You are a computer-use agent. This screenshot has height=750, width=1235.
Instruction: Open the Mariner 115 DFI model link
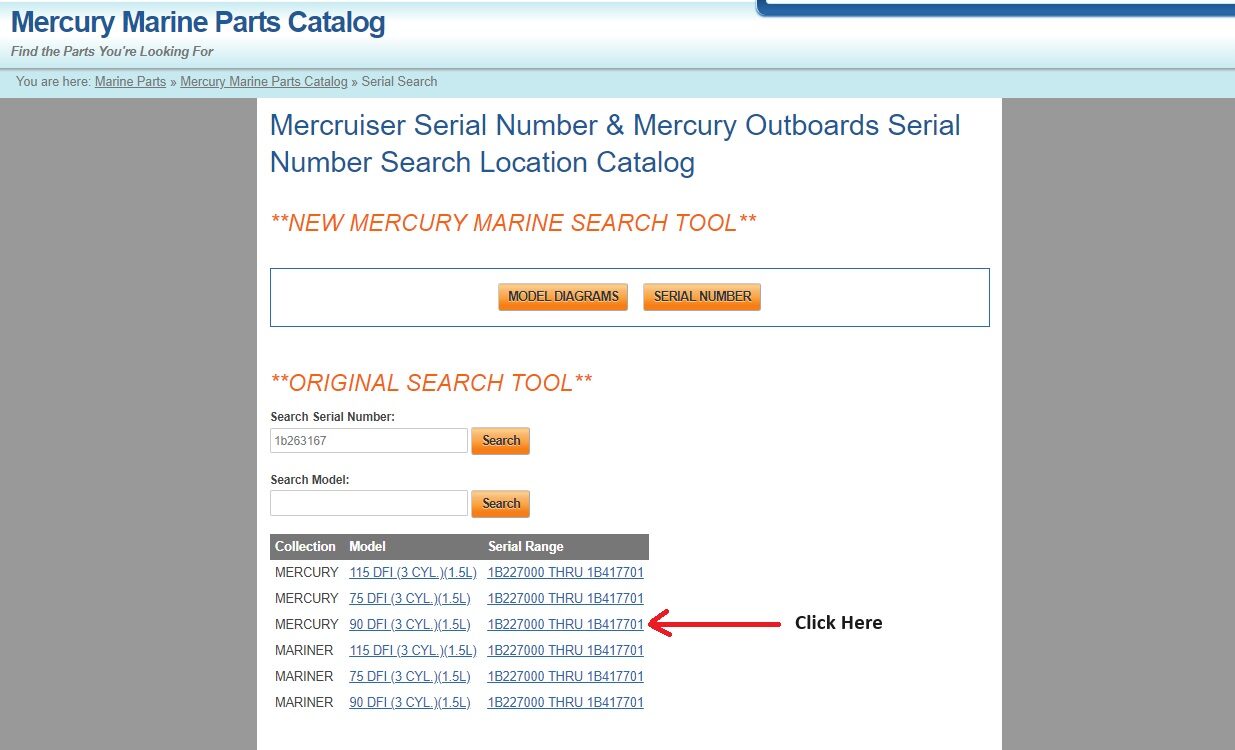[410, 651]
